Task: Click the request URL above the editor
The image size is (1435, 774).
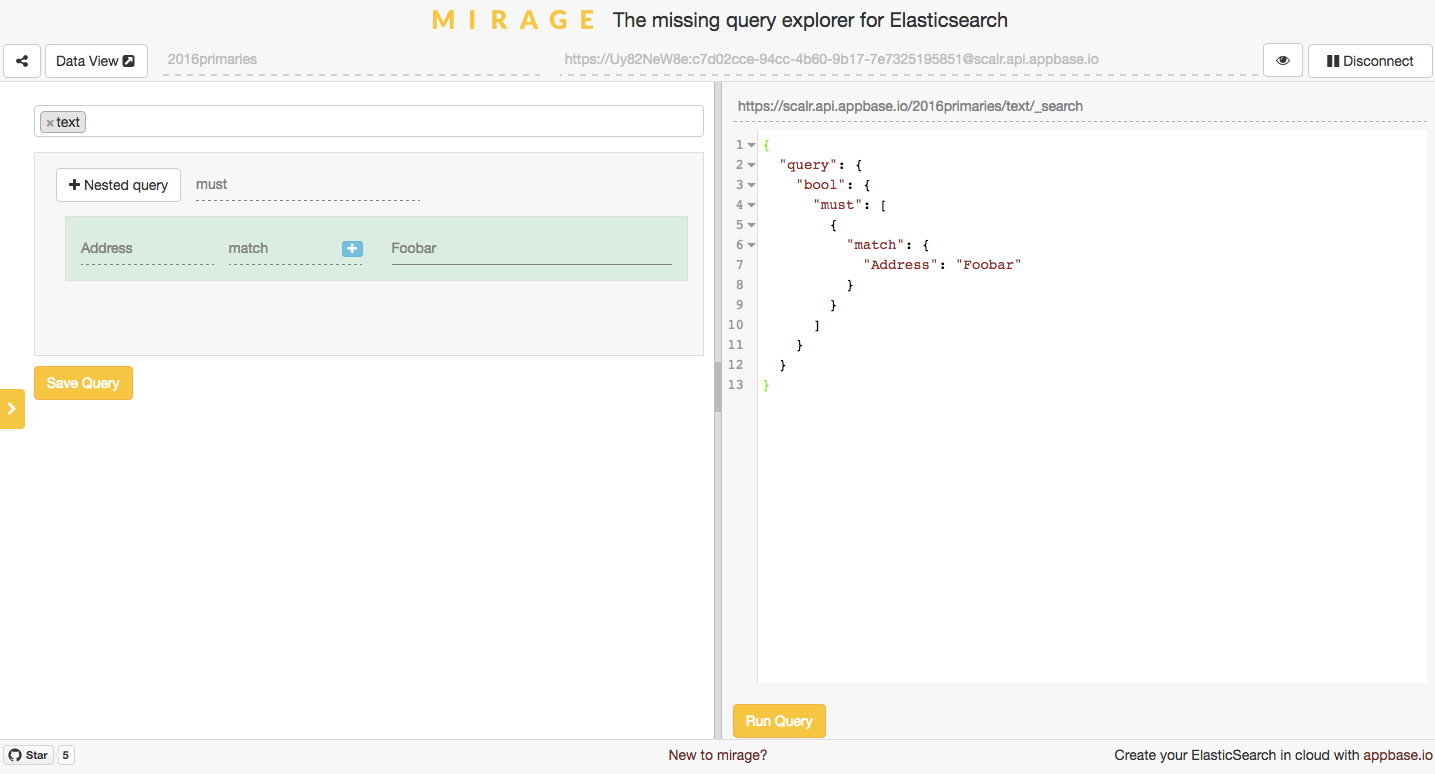Action: 910,106
